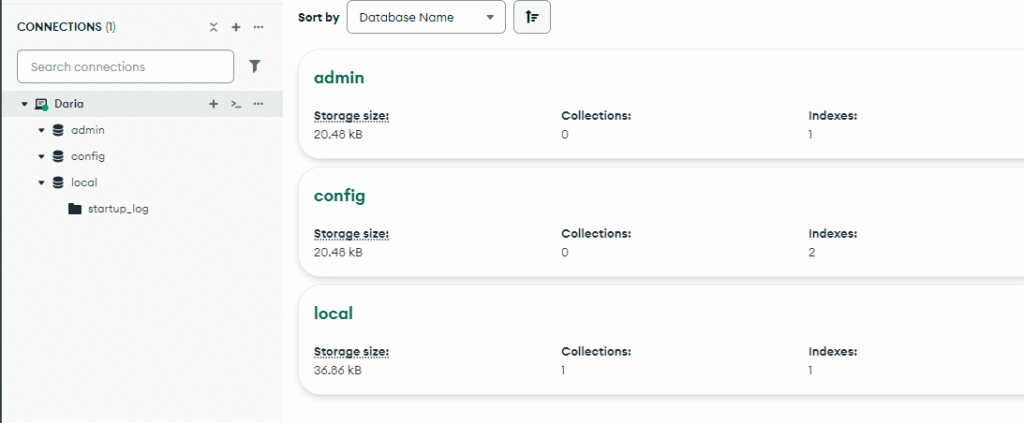
Task: Collapse the config database node
Action: pos(41,156)
